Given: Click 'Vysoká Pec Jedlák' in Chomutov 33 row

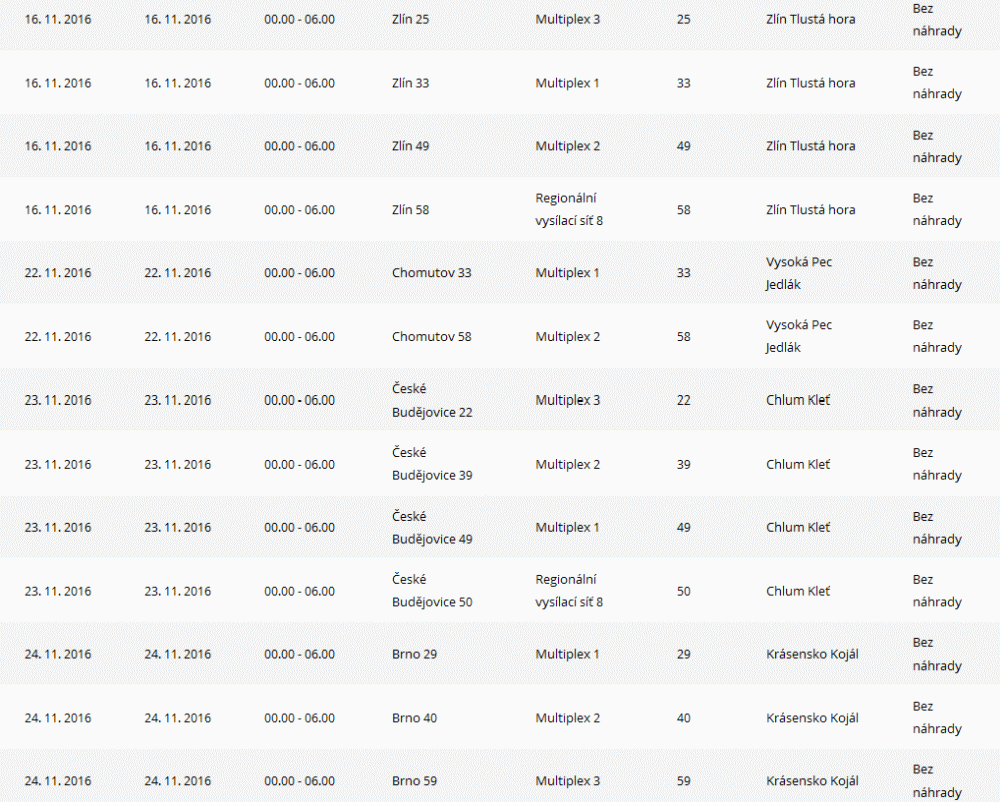Looking at the screenshot, I should pos(799,273).
